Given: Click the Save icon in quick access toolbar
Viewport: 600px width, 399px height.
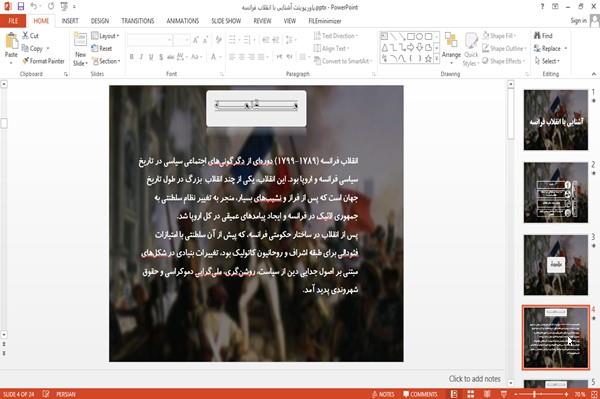Looking at the screenshot, I should tap(21, 7).
